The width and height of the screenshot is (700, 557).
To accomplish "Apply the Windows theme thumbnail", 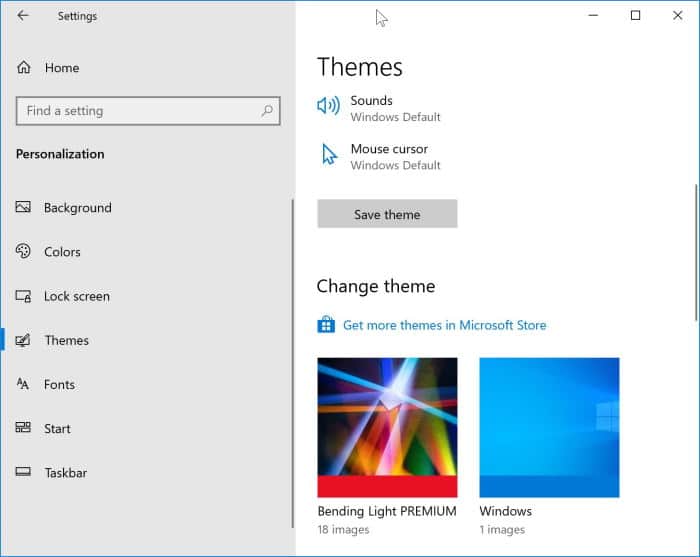I will coord(549,427).
